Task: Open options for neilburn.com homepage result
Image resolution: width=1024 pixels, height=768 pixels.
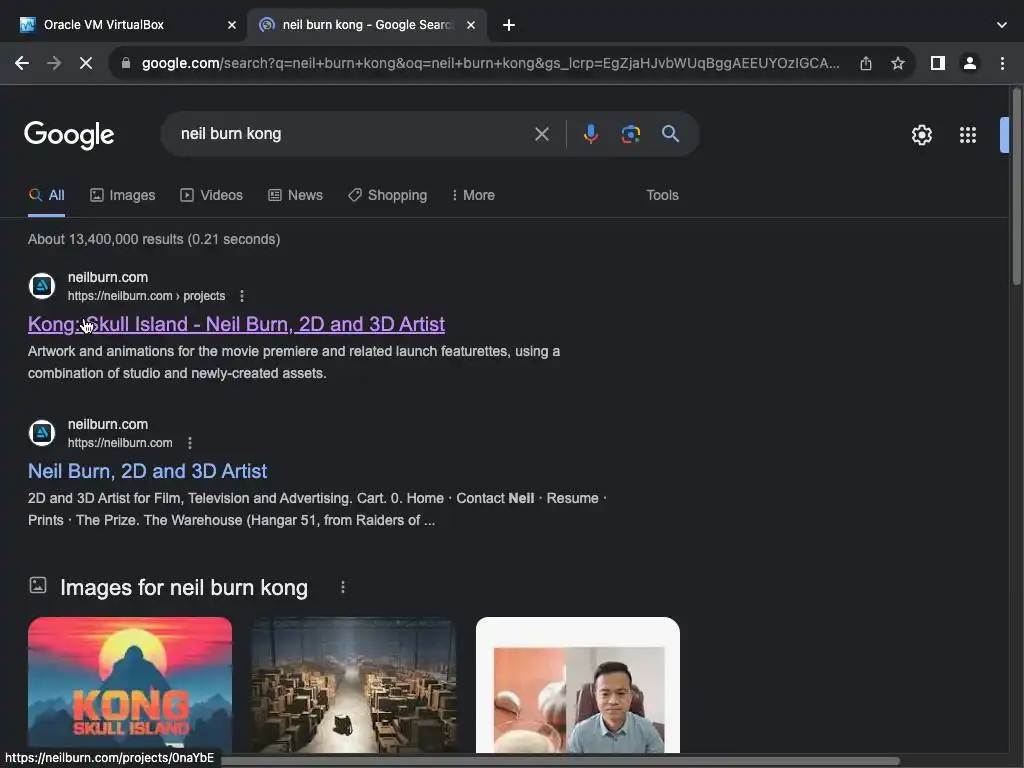Action: [189, 443]
